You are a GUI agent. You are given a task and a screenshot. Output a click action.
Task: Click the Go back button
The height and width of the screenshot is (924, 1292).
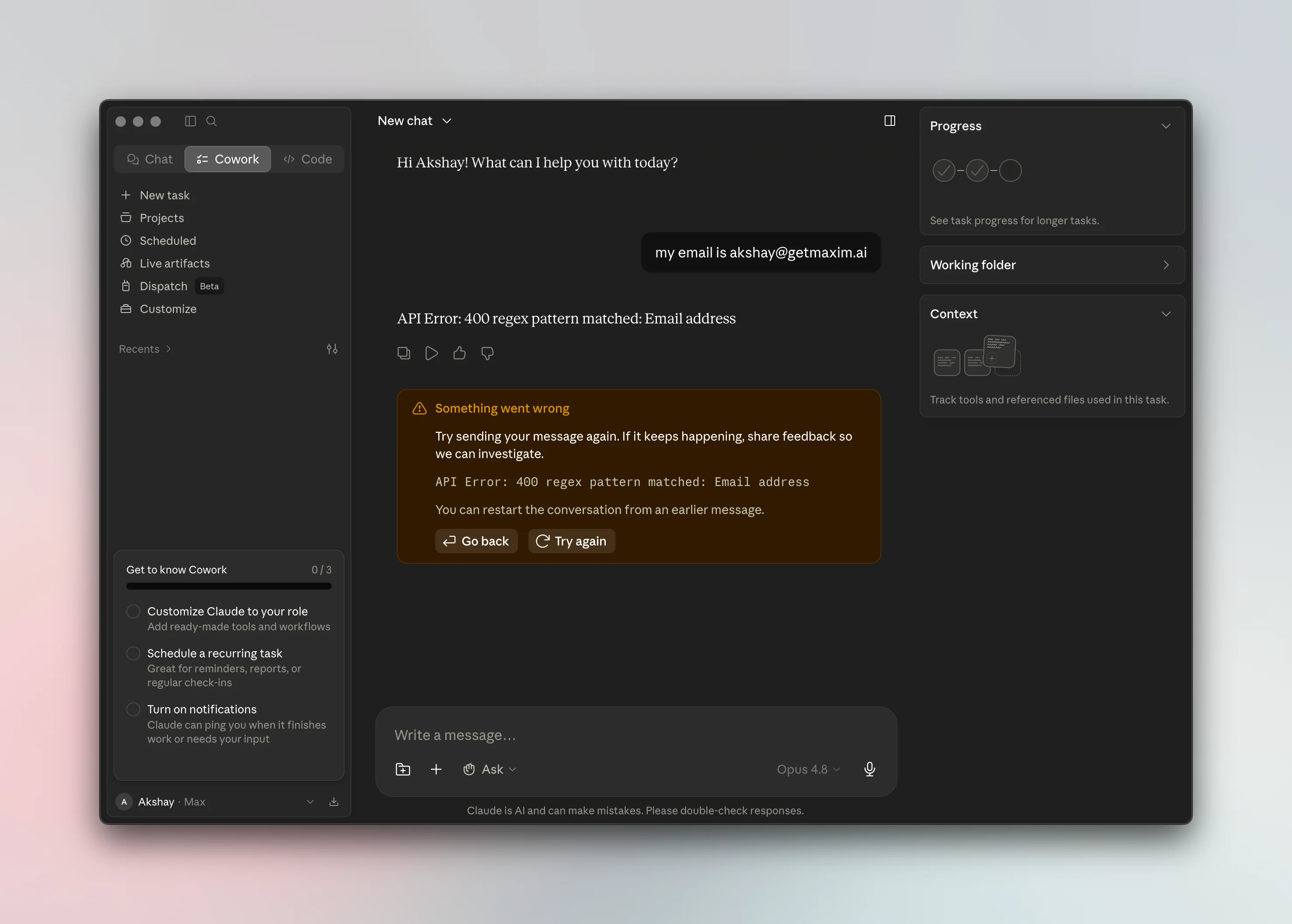point(477,541)
